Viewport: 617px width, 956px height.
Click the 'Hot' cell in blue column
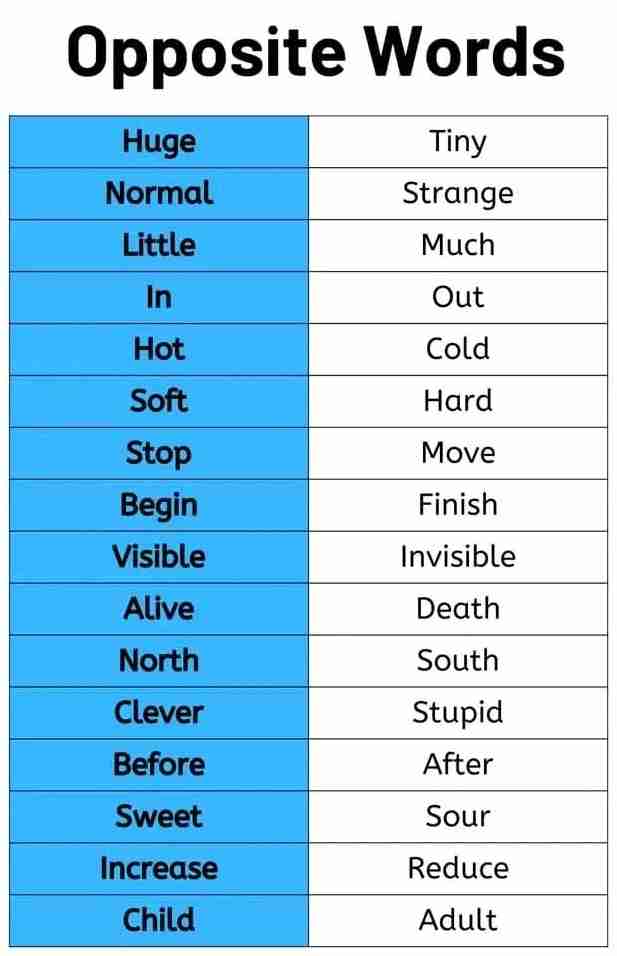(x=159, y=349)
